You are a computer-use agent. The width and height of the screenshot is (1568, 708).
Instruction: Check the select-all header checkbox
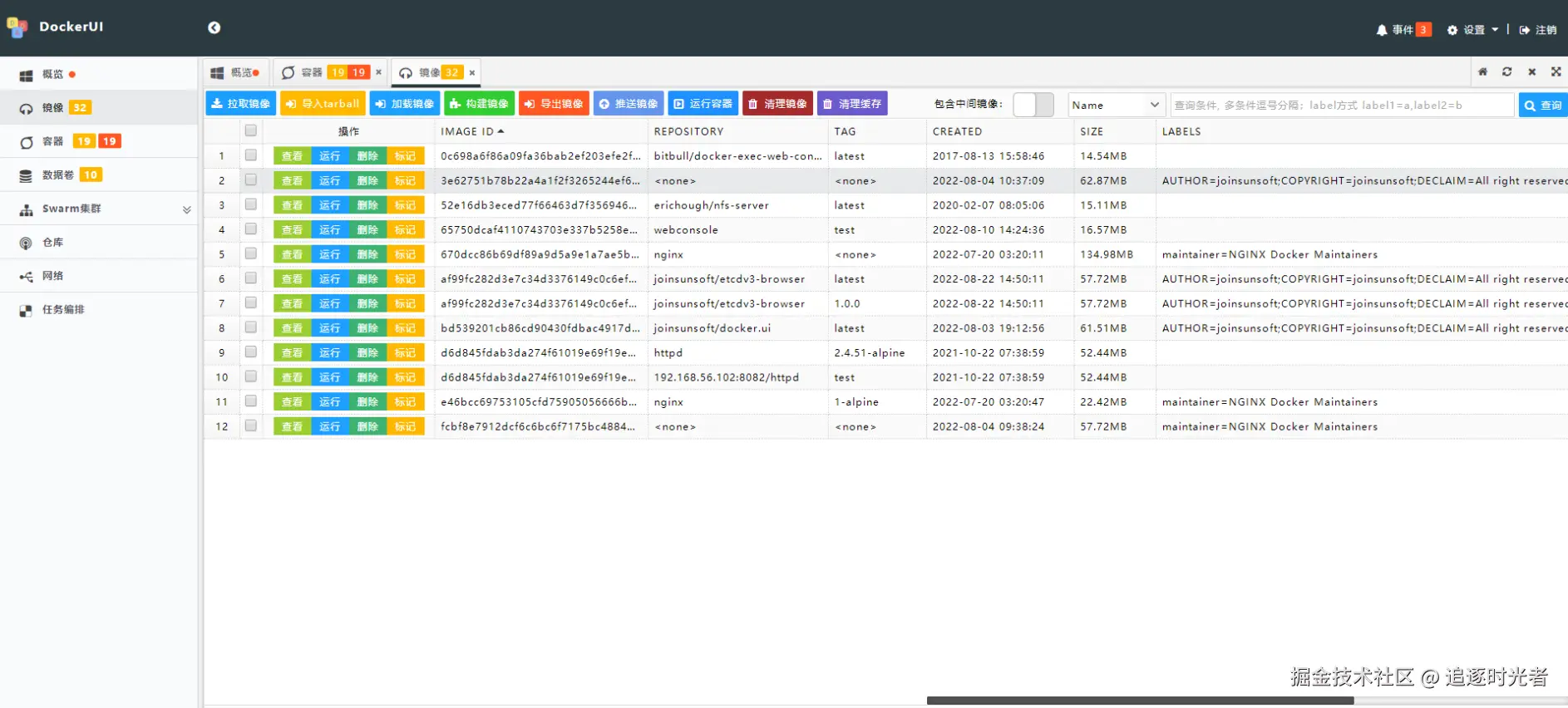[x=250, y=130]
